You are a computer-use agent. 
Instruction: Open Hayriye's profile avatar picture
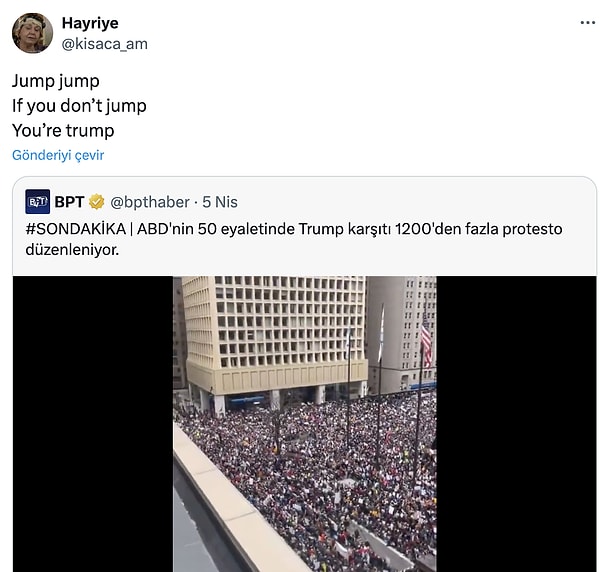(x=33, y=33)
